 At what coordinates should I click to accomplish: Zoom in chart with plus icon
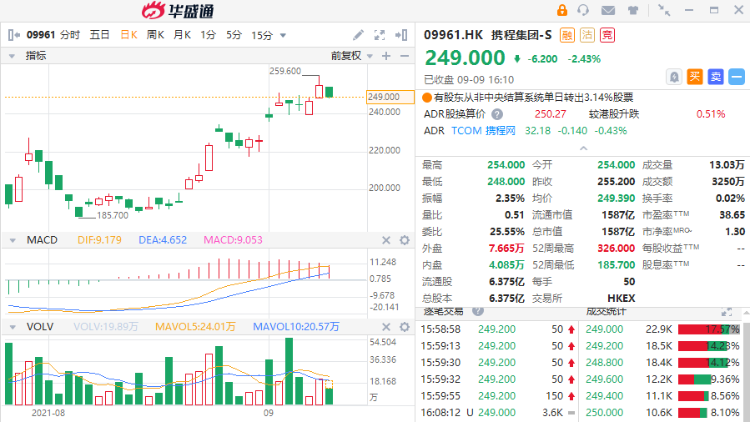click(386, 56)
